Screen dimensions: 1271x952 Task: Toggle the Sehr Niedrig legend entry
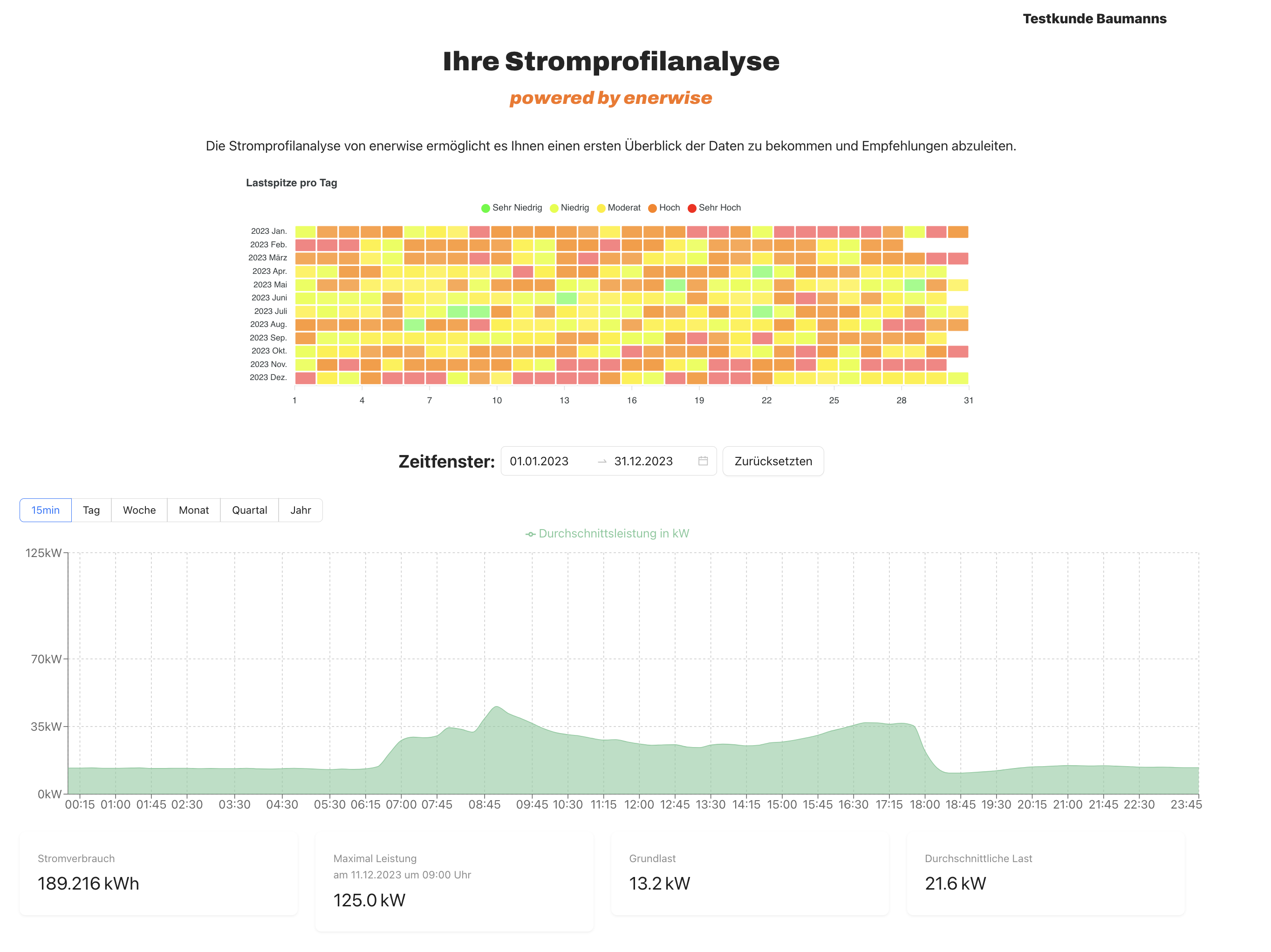click(512, 207)
